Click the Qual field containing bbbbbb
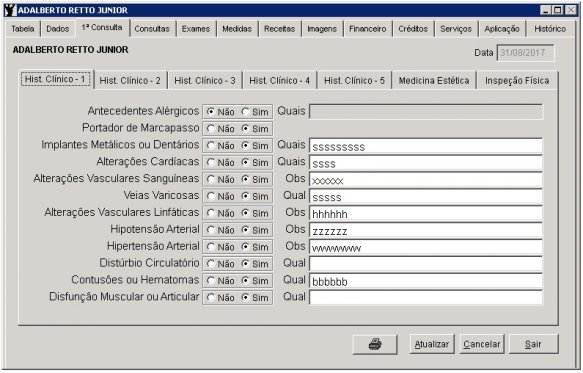The image size is (583, 373). point(426,281)
